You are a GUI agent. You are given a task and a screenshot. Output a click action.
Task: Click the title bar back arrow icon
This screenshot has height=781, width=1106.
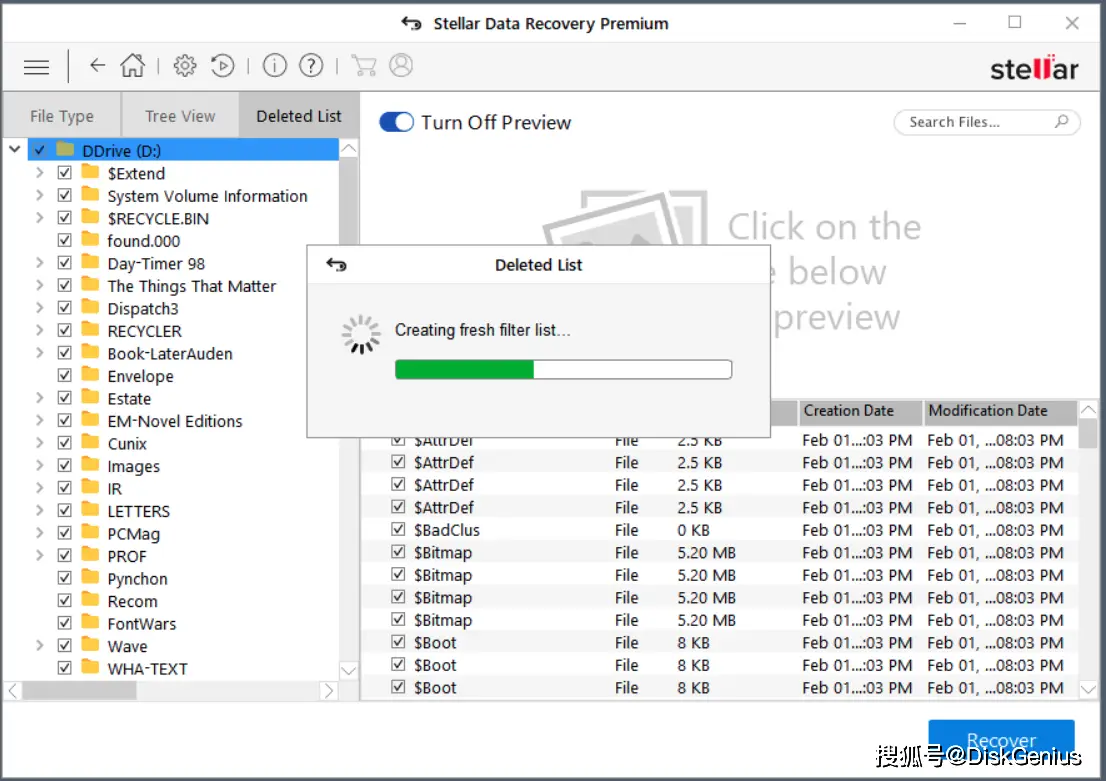411,23
